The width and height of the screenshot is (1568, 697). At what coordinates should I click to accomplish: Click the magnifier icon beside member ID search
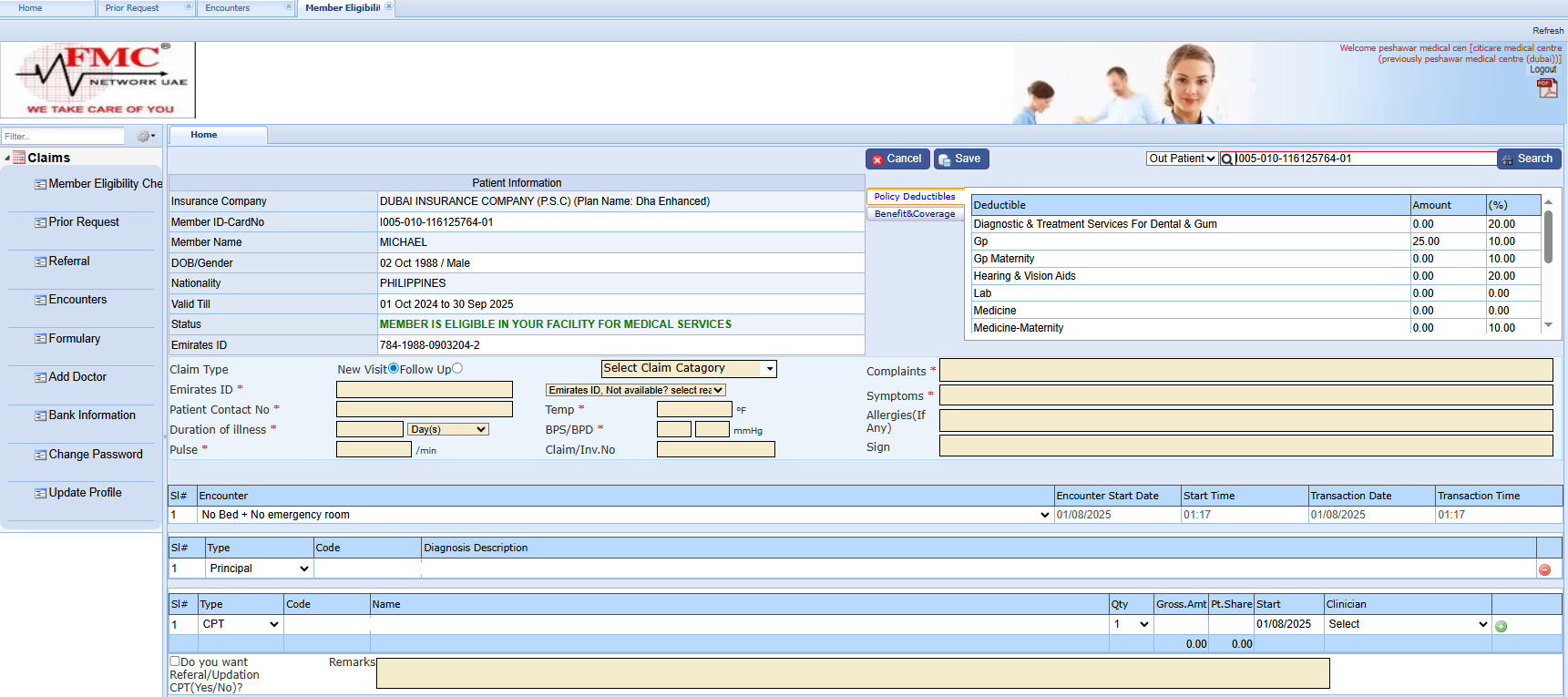point(1227,159)
